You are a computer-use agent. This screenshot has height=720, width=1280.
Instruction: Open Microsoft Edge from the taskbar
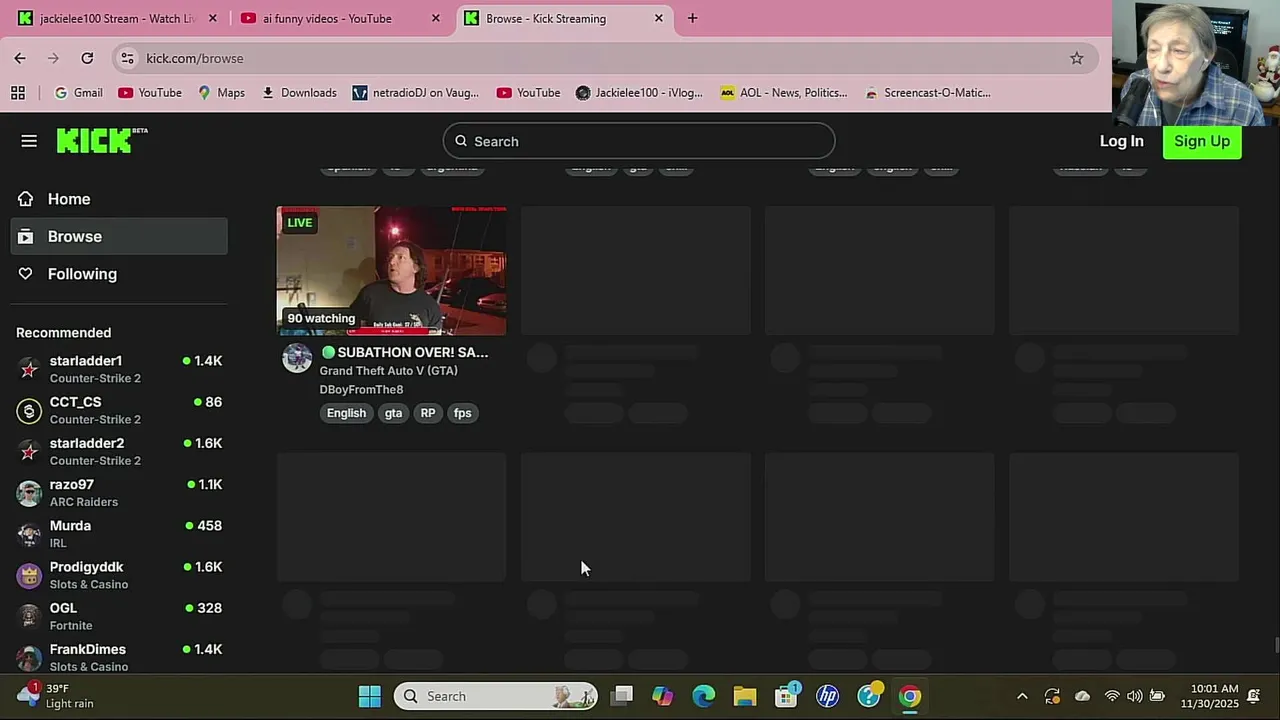704,696
